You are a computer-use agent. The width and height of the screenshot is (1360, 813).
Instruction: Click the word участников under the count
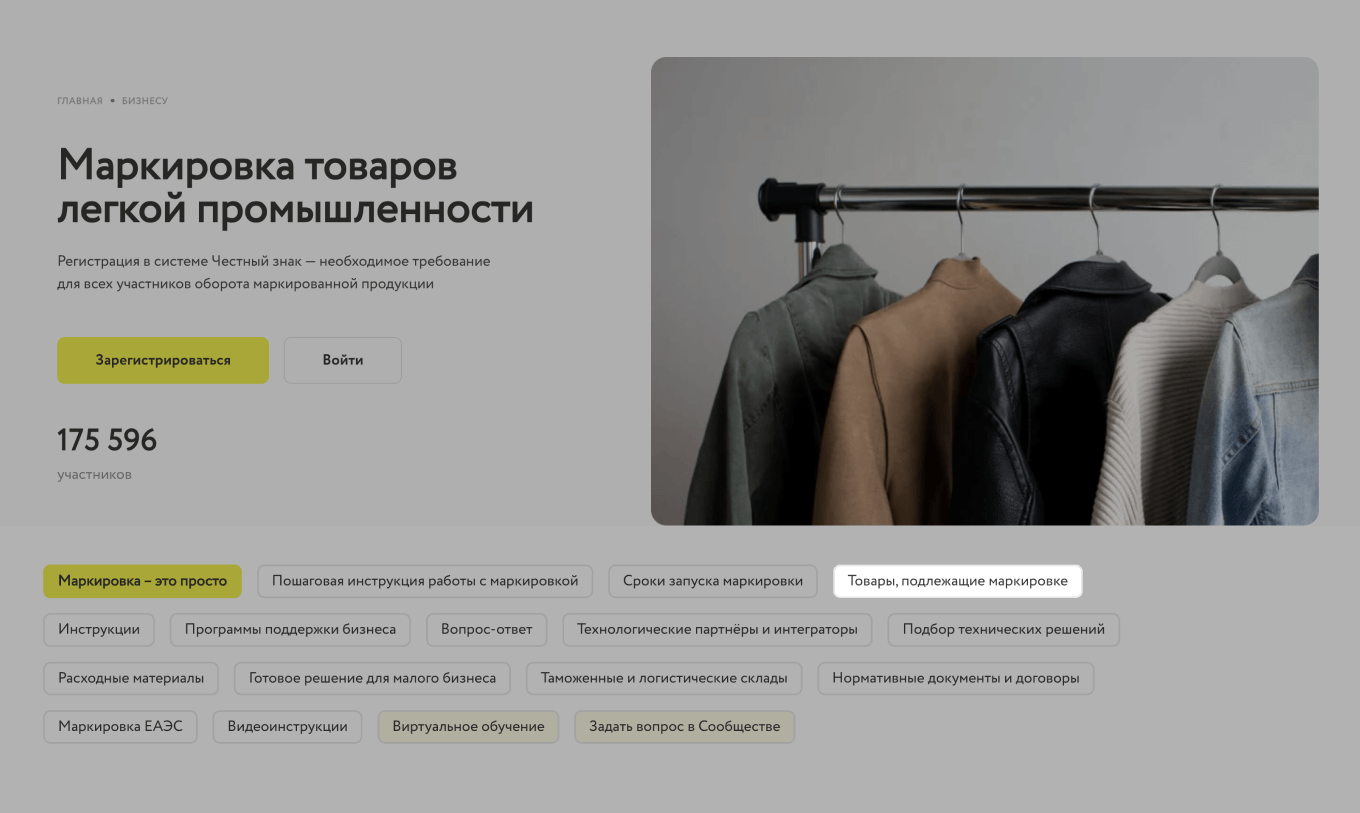(x=94, y=475)
